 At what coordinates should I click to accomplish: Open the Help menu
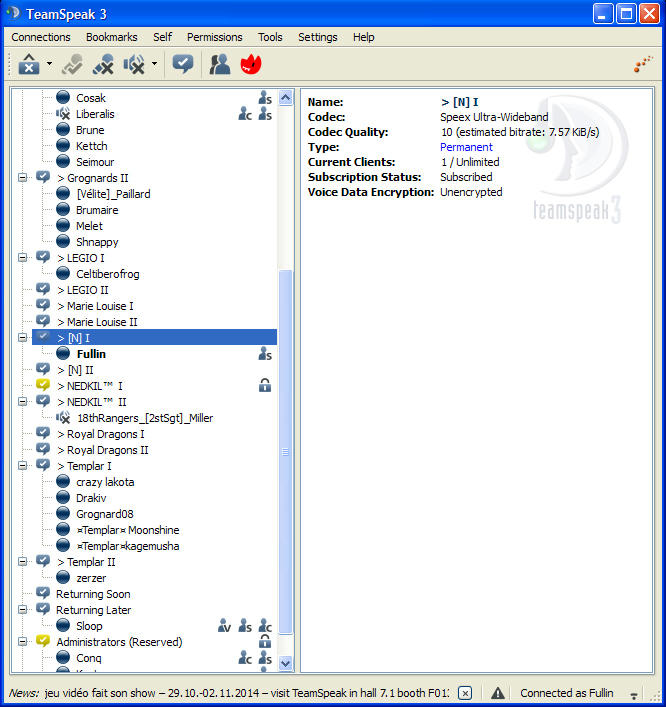coord(363,37)
